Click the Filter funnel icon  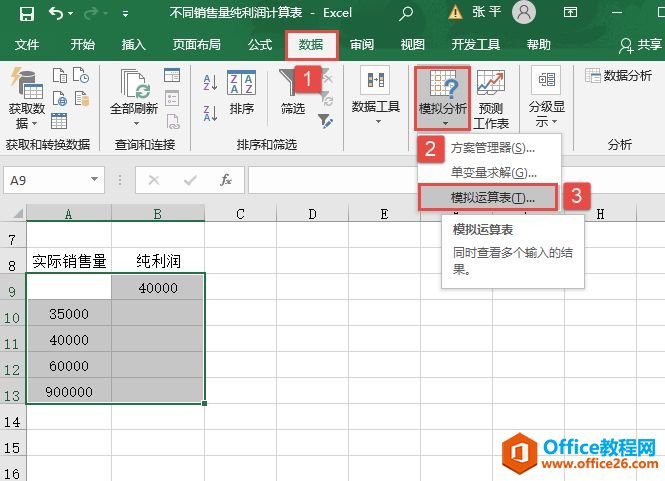click(x=292, y=92)
